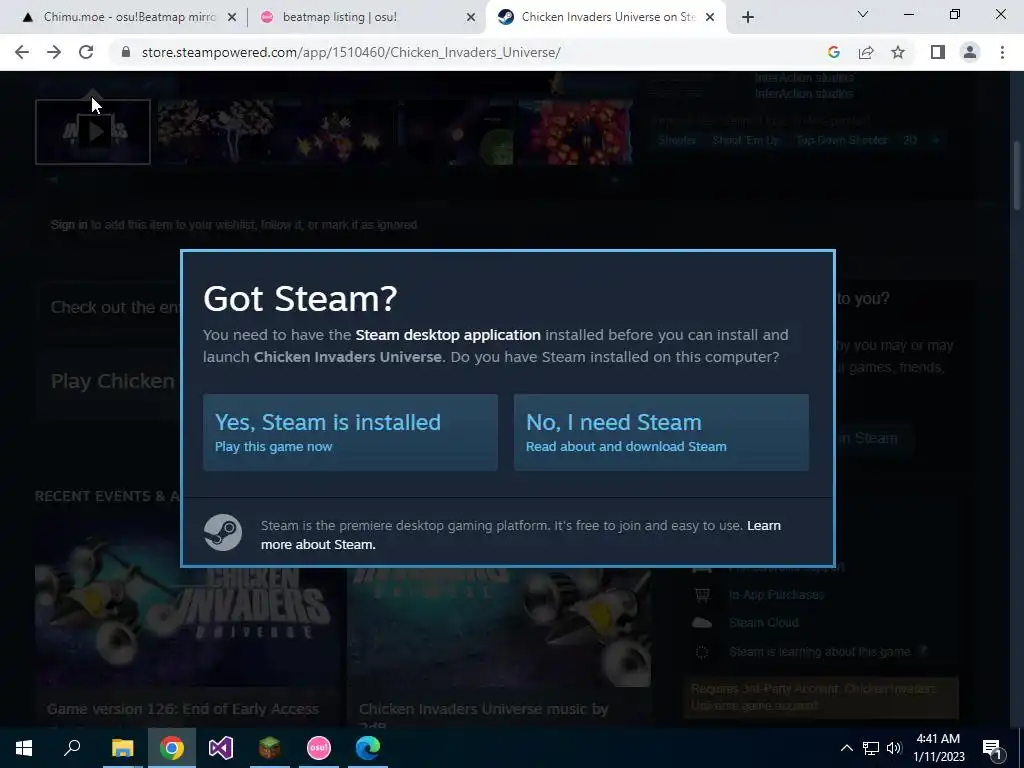Viewport: 1024px width, 768px height.
Task: Click the 'Yes, Steam is installed' button
Action: point(350,432)
